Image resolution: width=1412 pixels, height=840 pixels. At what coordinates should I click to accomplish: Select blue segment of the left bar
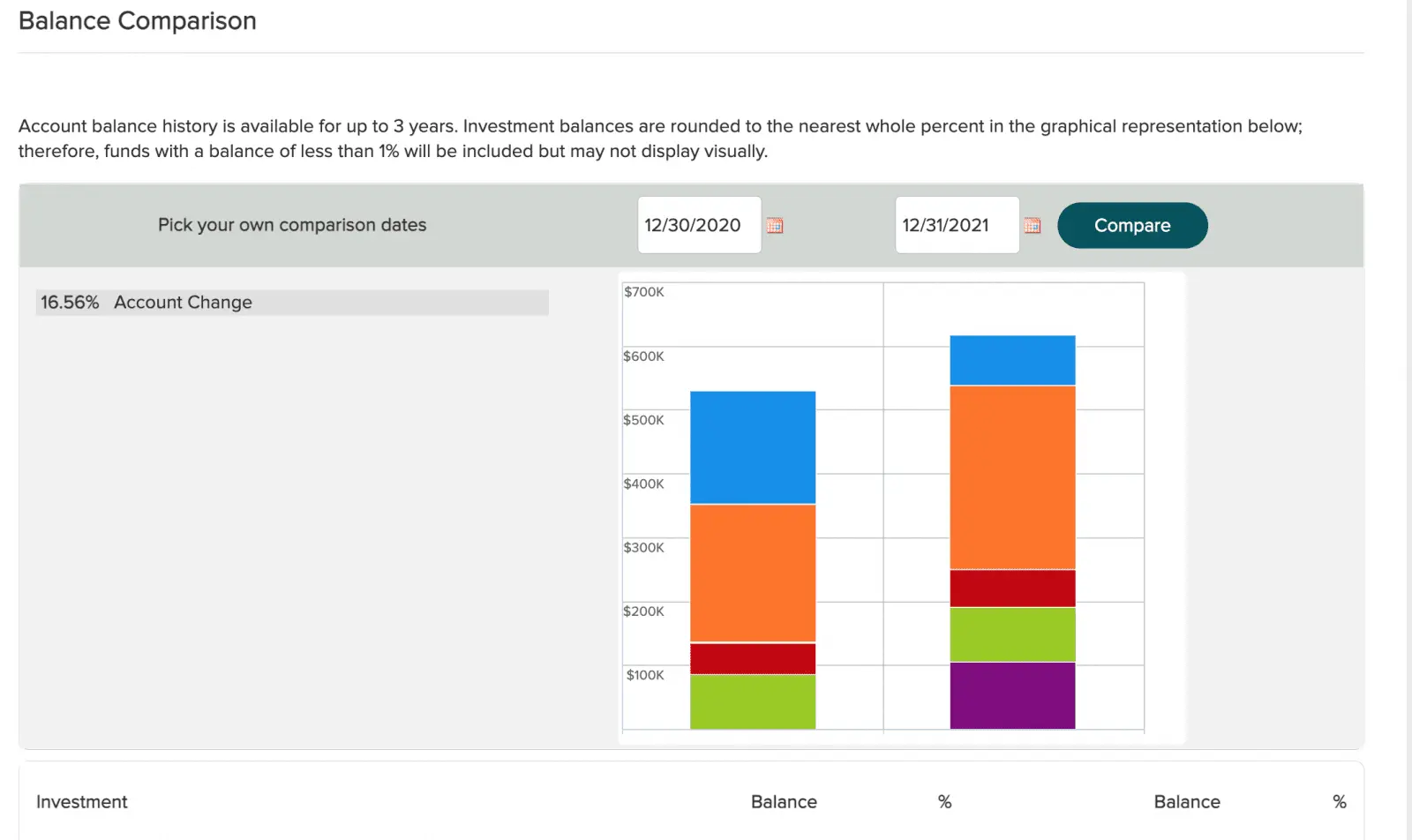coord(752,447)
